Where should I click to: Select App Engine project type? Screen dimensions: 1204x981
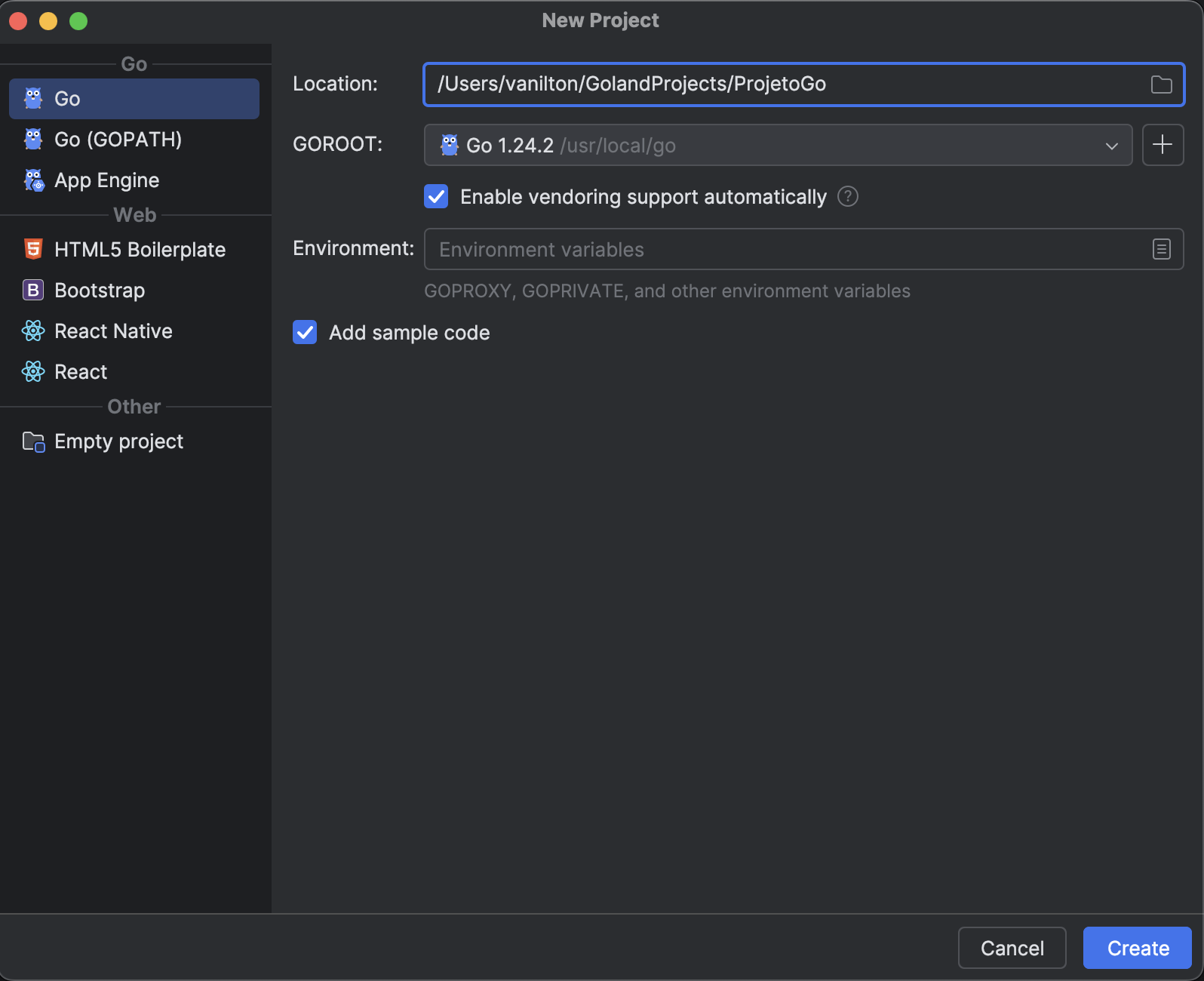pyautogui.click(x=134, y=180)
